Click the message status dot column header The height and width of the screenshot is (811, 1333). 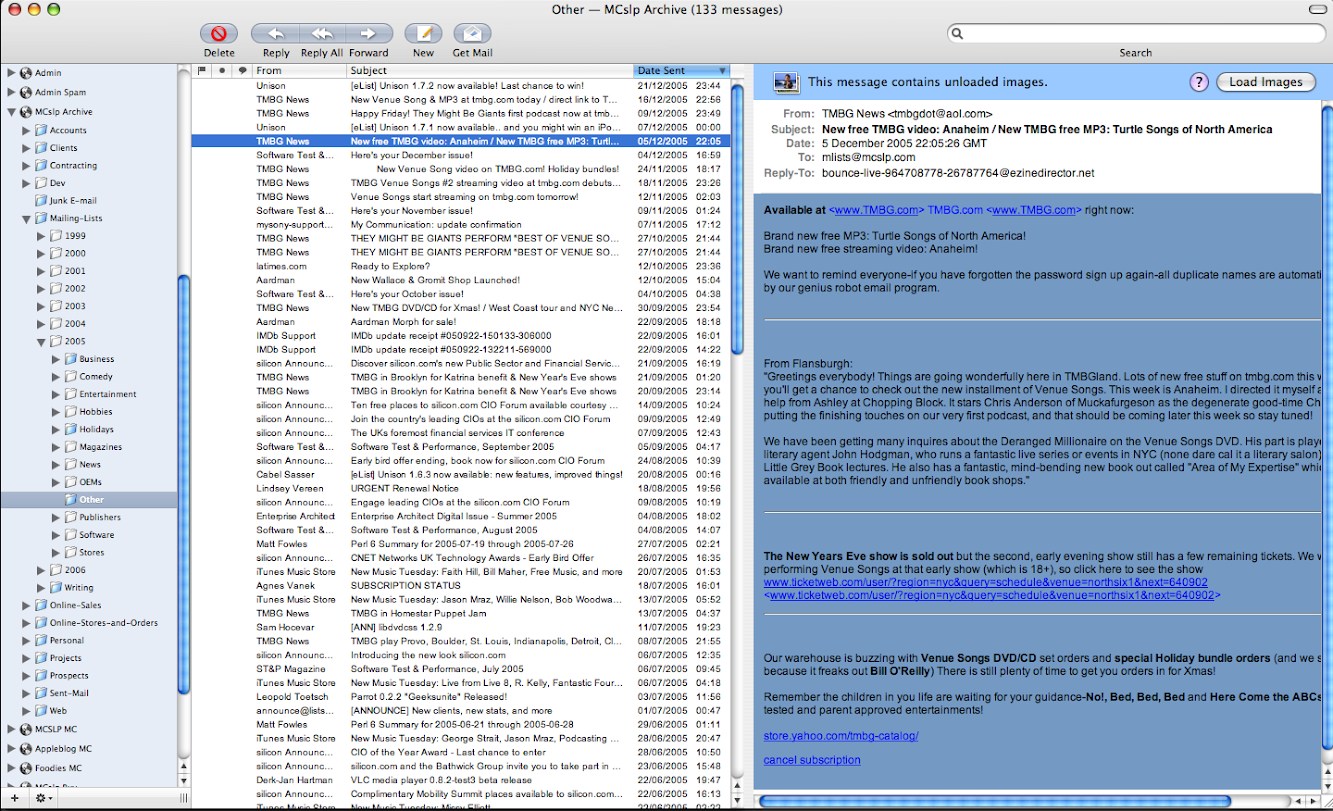coord(221,71)
